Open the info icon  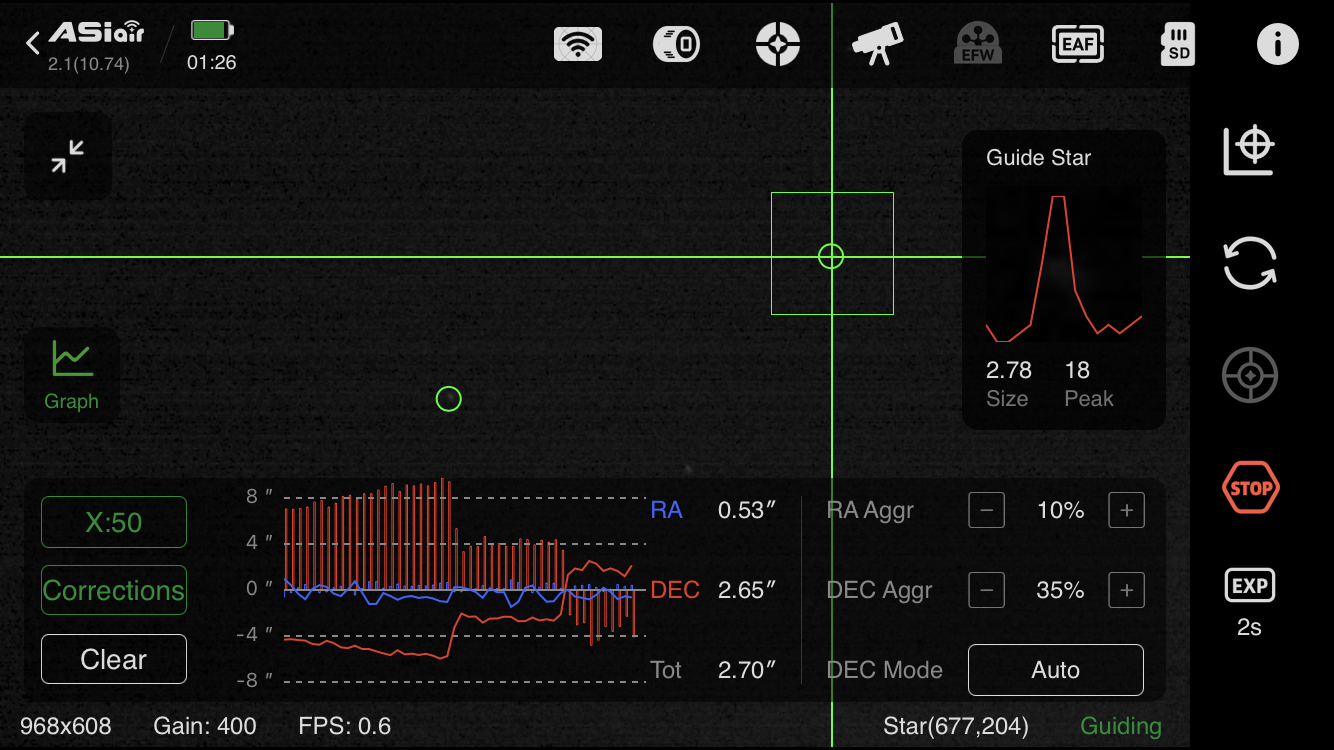tap(1277, 44)
